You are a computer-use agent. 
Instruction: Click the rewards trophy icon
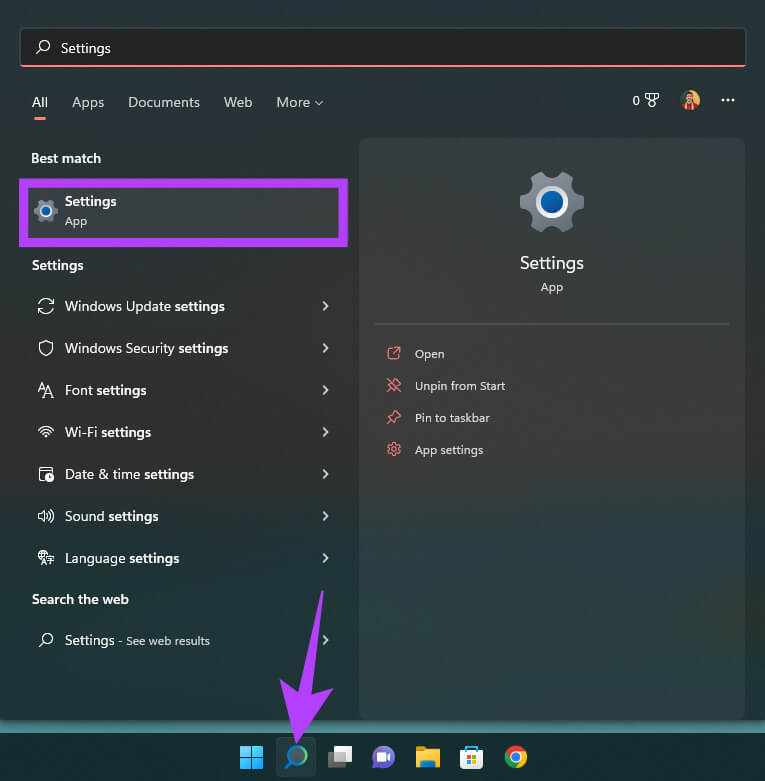point(652,100)
